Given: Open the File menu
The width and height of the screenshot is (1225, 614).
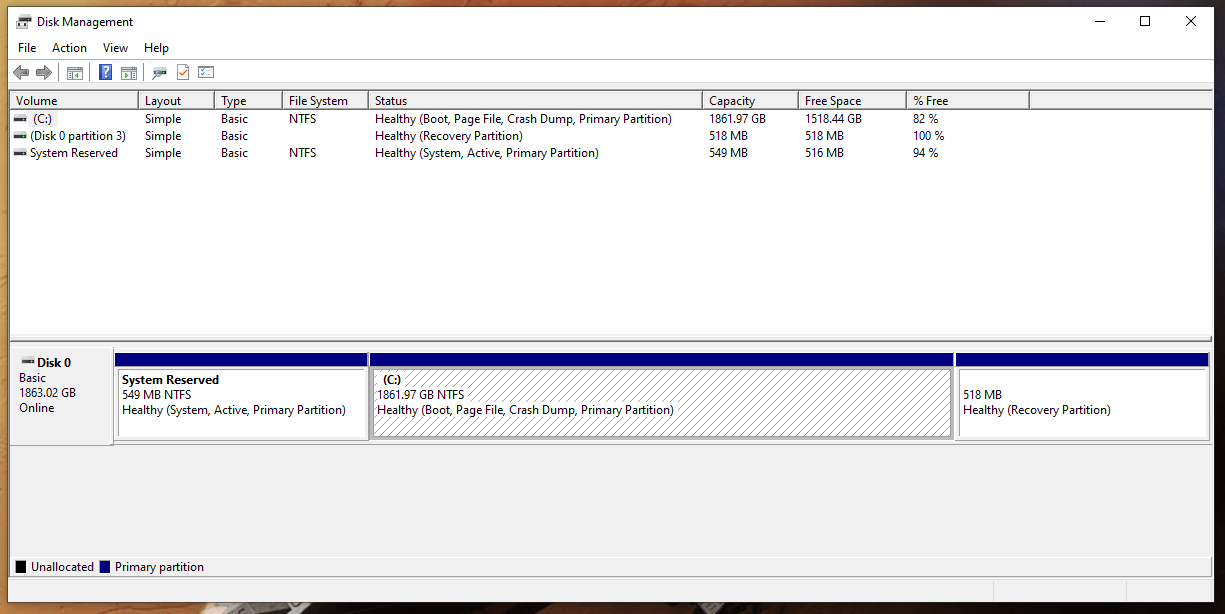Looking at the screenshot, I should click(x=26, y=47).
